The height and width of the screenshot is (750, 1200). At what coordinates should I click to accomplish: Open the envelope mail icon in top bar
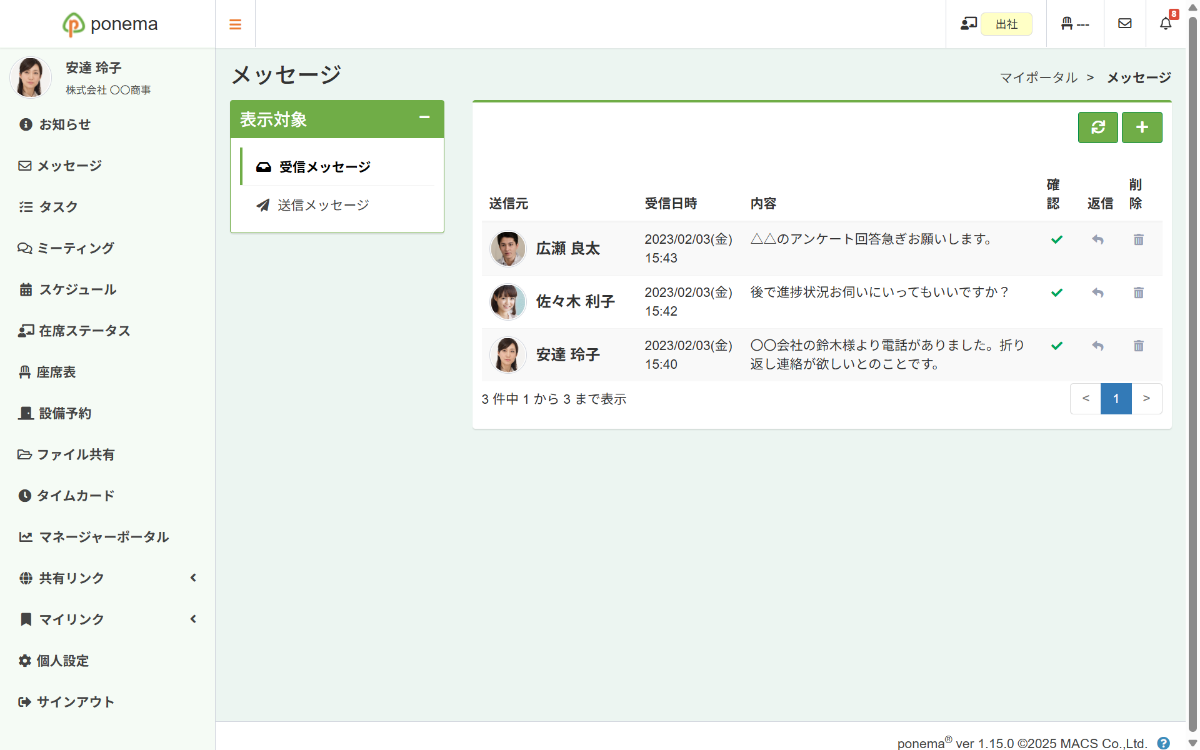[x=1125, y=24]
